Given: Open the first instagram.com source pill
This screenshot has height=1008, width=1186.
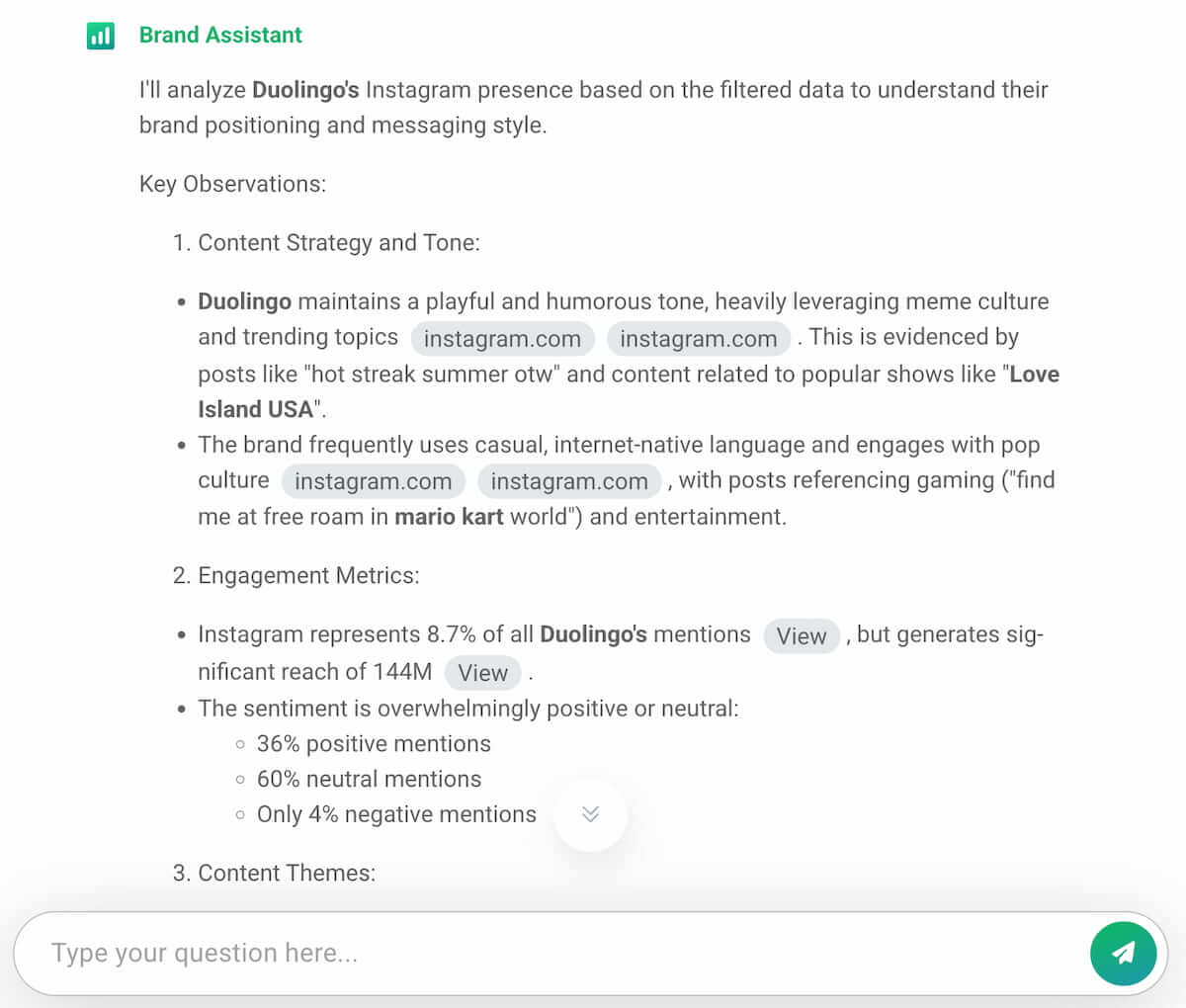Looking at the screenshot, I should pos(502,339).
